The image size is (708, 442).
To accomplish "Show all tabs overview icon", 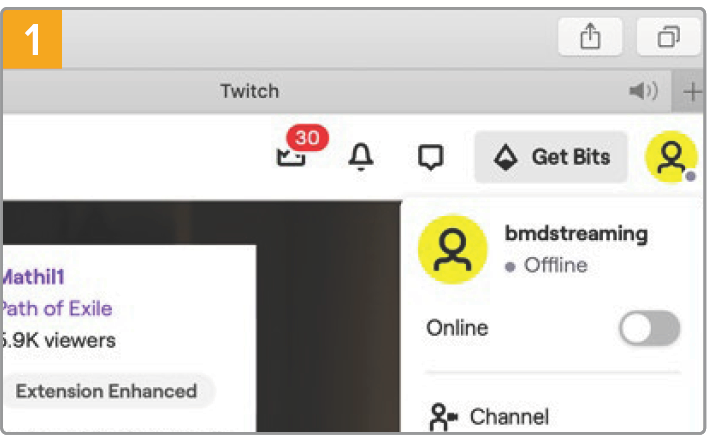I will point(668,37).
